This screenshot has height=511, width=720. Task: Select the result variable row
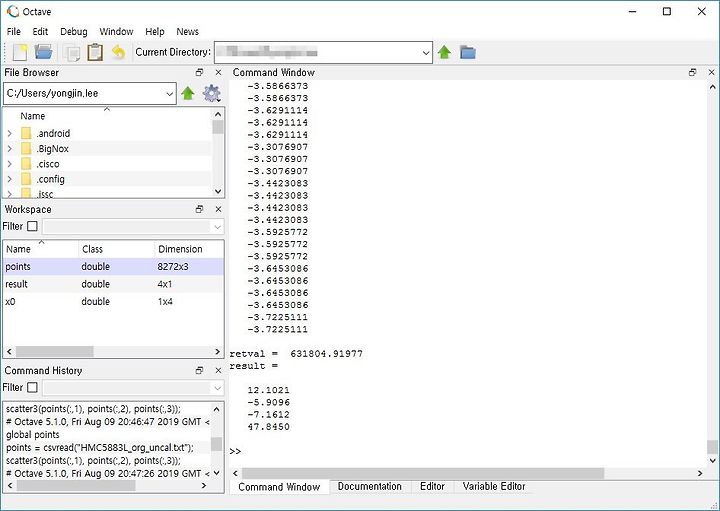click(113, 284)
